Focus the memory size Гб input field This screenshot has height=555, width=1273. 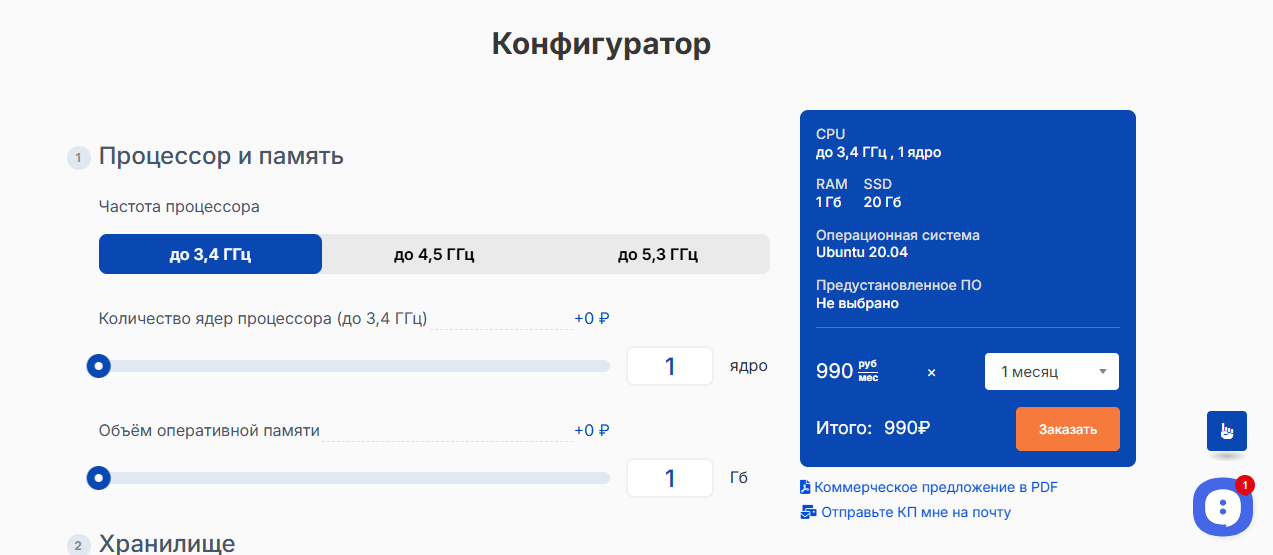669,478
